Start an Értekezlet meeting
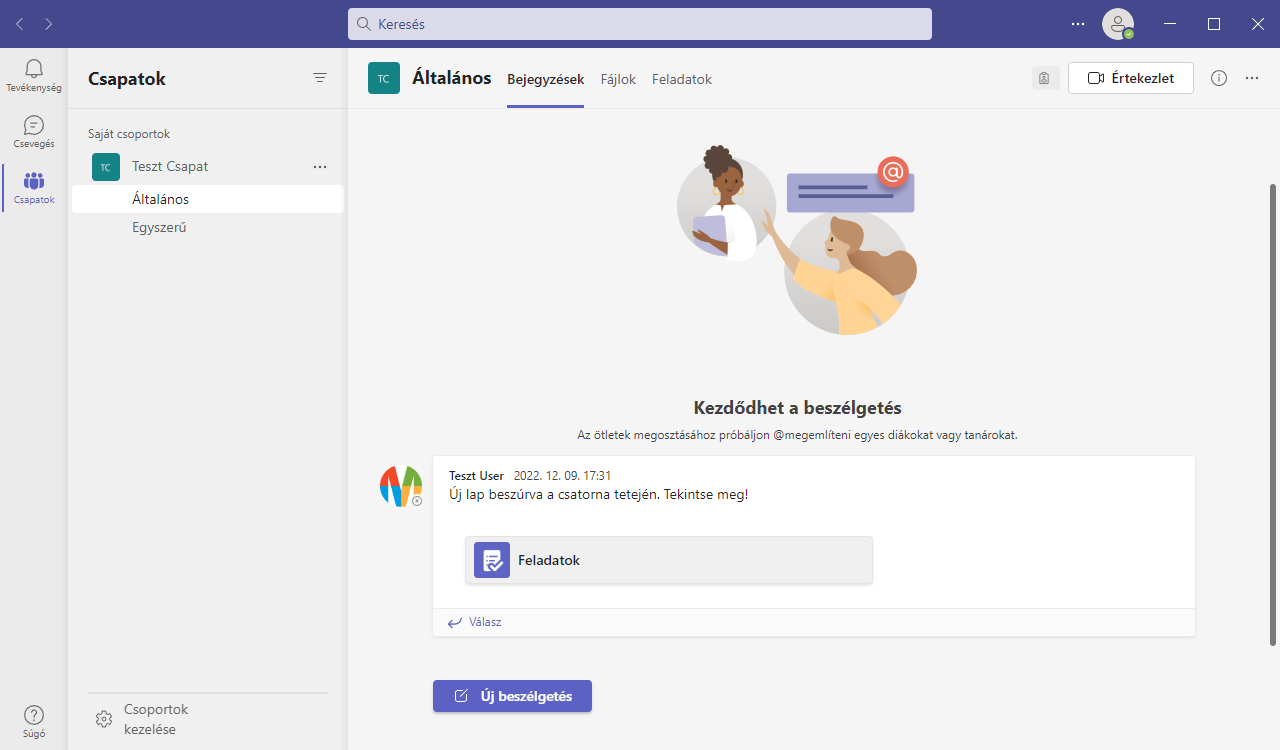Screen dimensions: 1280x750 coord(1130,78)
